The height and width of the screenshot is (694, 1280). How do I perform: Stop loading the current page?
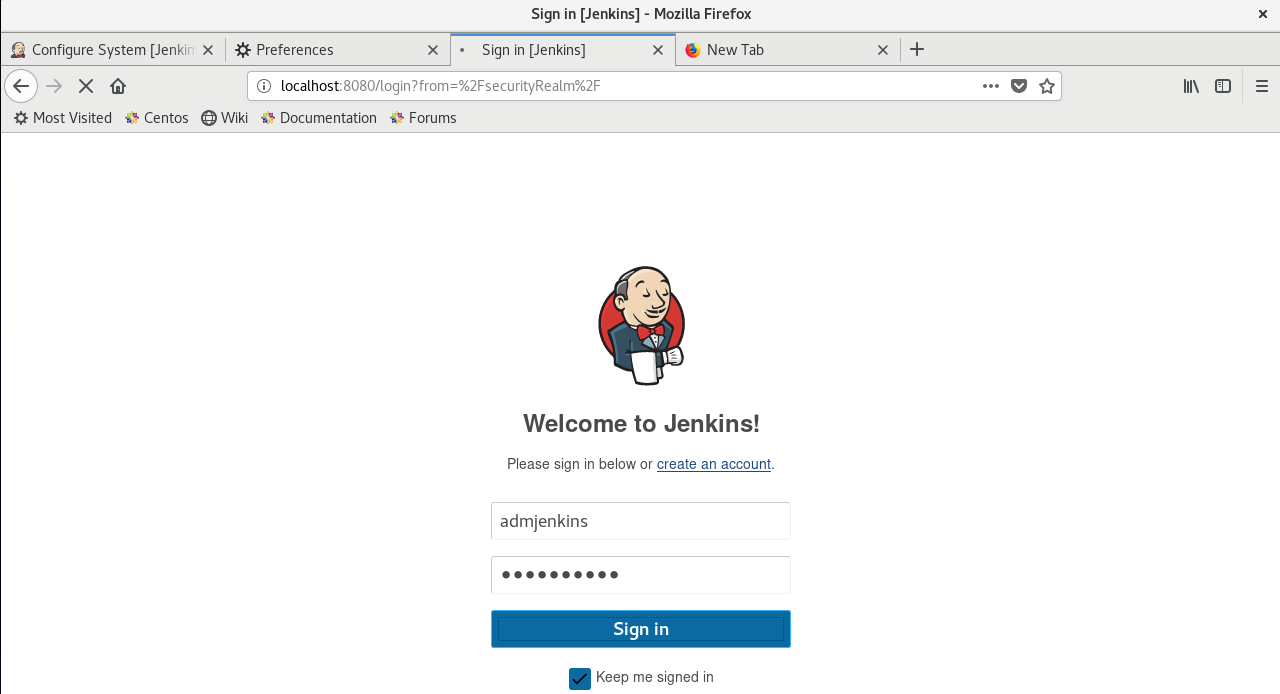click(x=86, y=86)
